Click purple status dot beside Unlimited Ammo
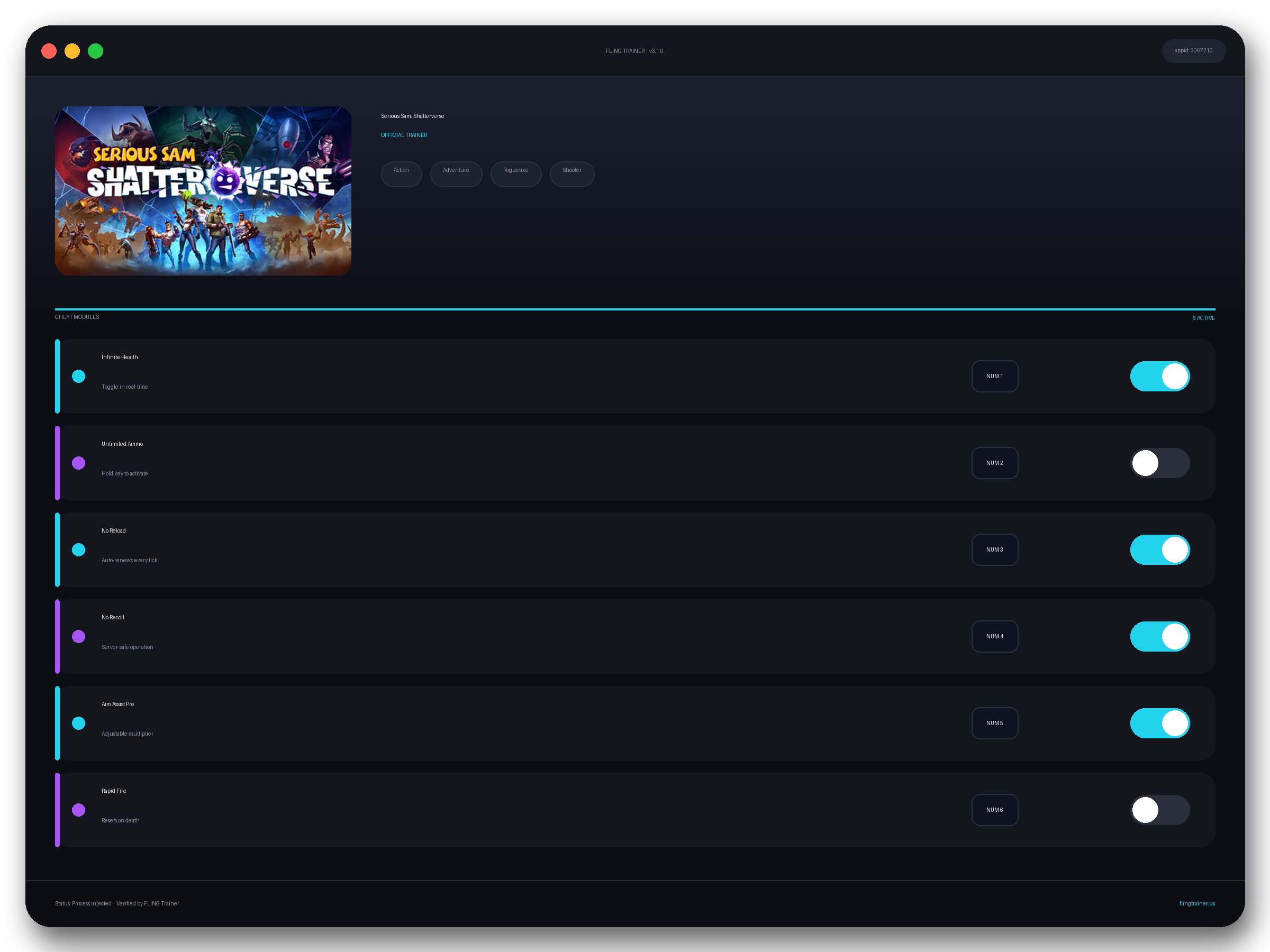The image size is (1270, 952). point(79,463)
